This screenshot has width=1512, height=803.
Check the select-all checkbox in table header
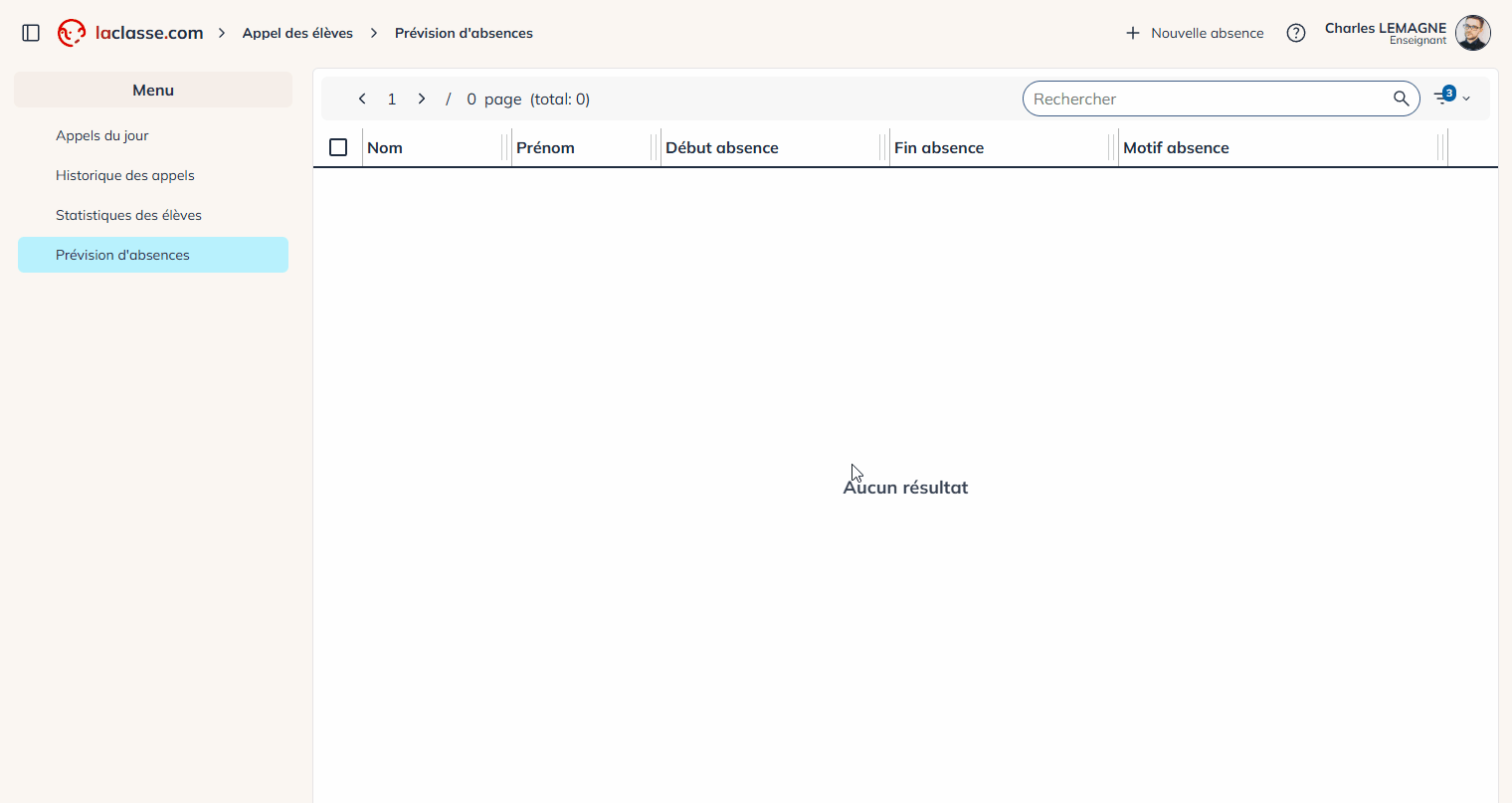click(x=338, y=147)
